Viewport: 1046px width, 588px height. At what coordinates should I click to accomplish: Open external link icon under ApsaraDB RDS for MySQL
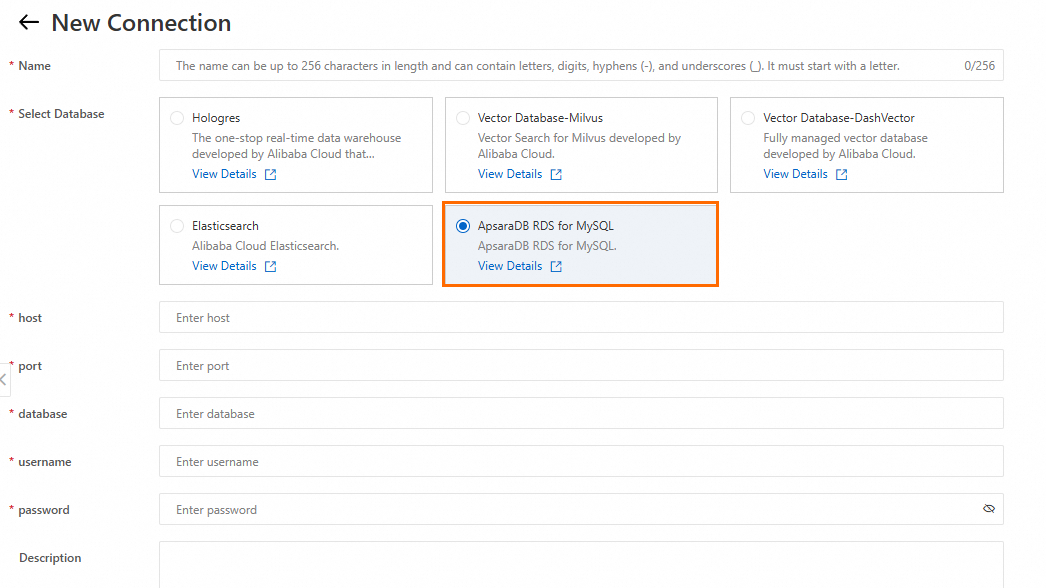(556, 266)
